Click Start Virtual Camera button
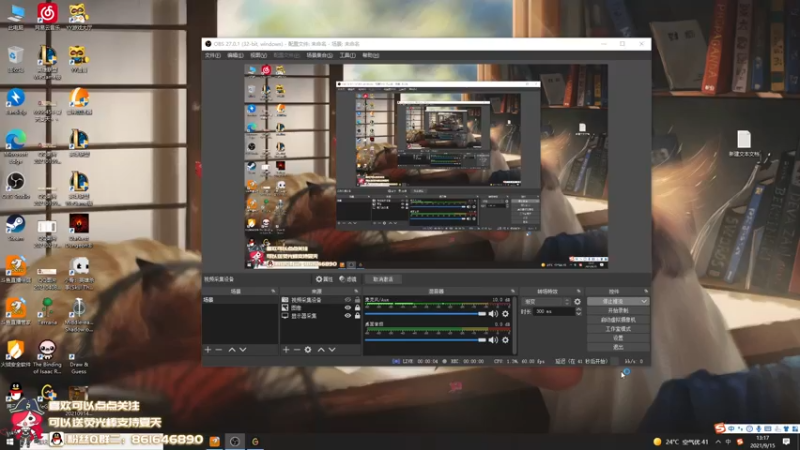Screen dimensions: 800x450 618,320
